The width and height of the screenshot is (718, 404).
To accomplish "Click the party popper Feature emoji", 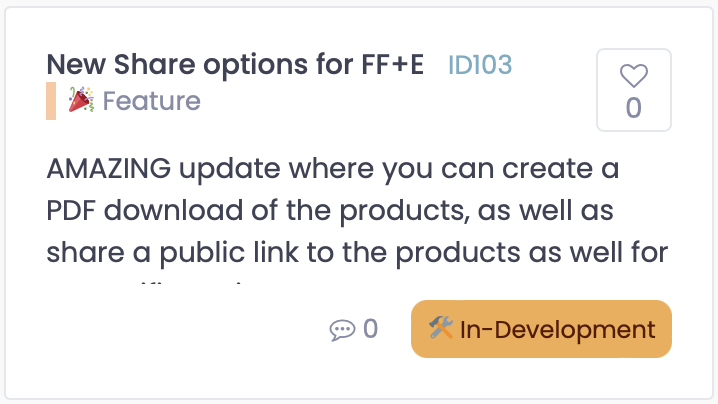I will coord(81,99).
